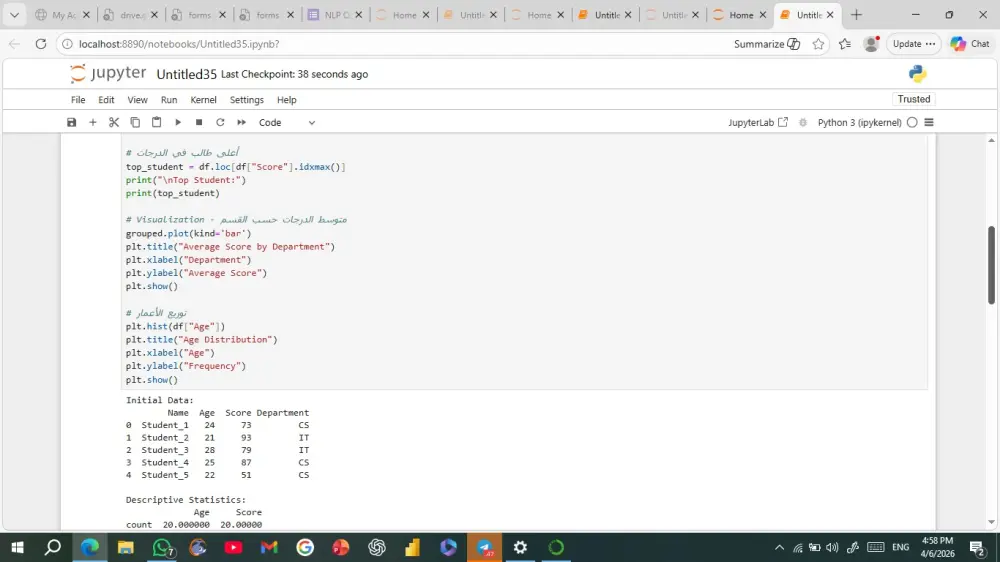Open Gmail from the taskbar
The height and width of the screenshot is (562, 1000).
click(x=269, y=547)
